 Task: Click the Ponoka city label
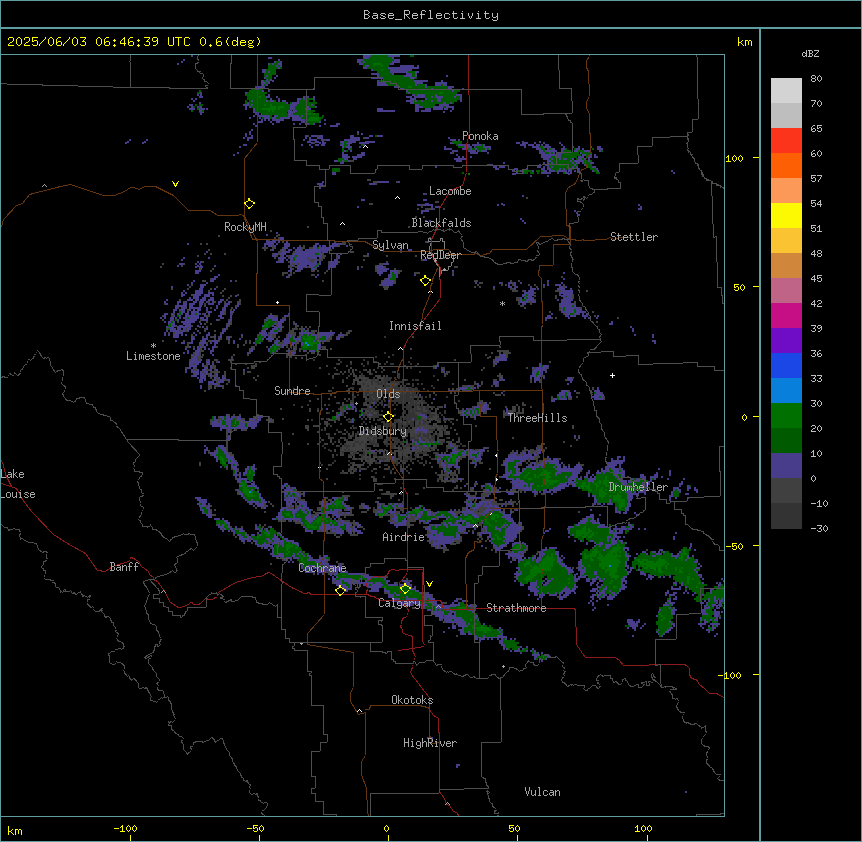[x=480, y=136]
